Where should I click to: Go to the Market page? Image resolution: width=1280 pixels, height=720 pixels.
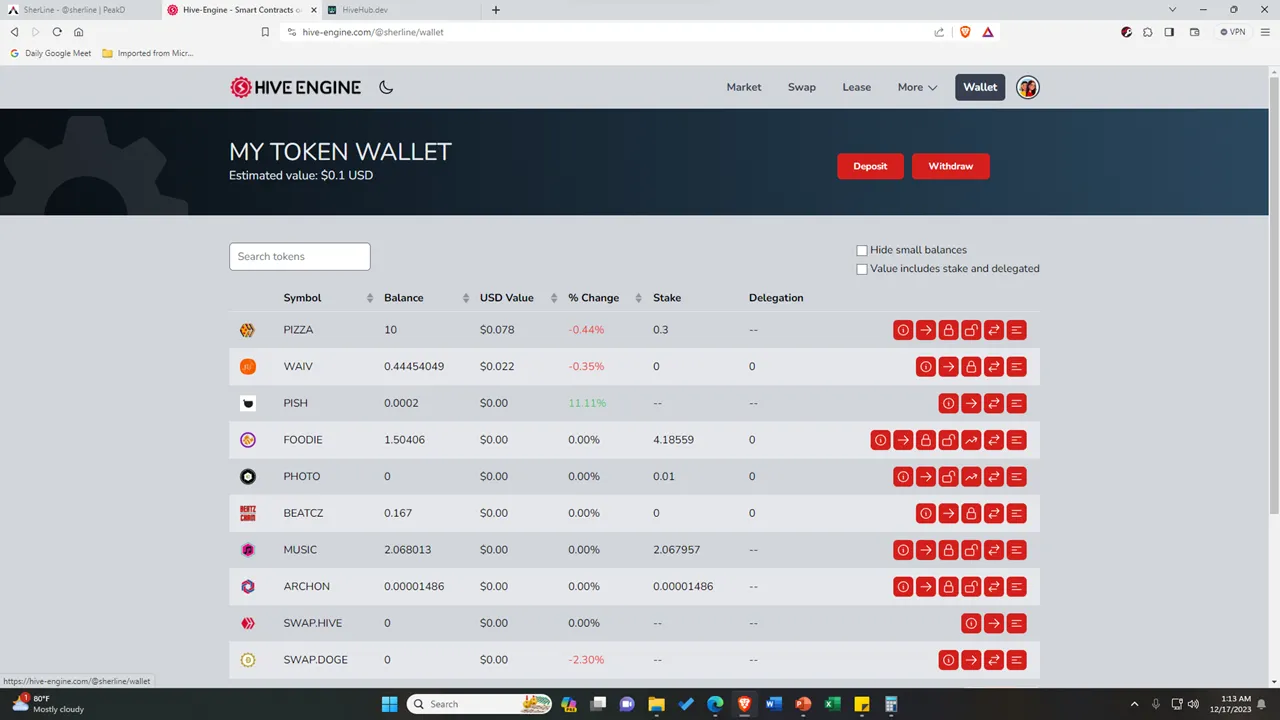tap(744, 87)
